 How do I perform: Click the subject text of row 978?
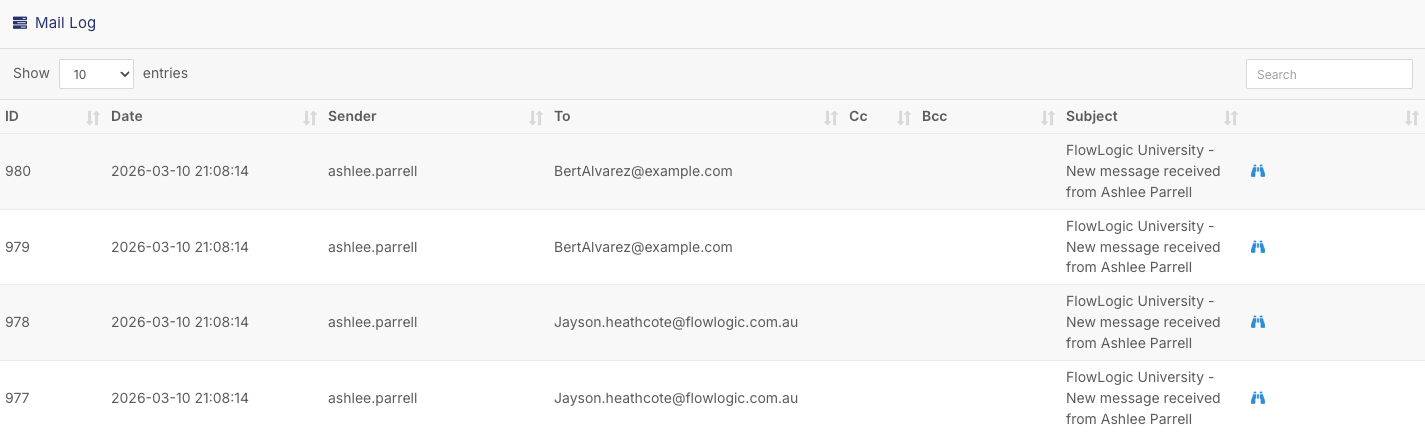pyautogui.click(x=1143, y=322)
